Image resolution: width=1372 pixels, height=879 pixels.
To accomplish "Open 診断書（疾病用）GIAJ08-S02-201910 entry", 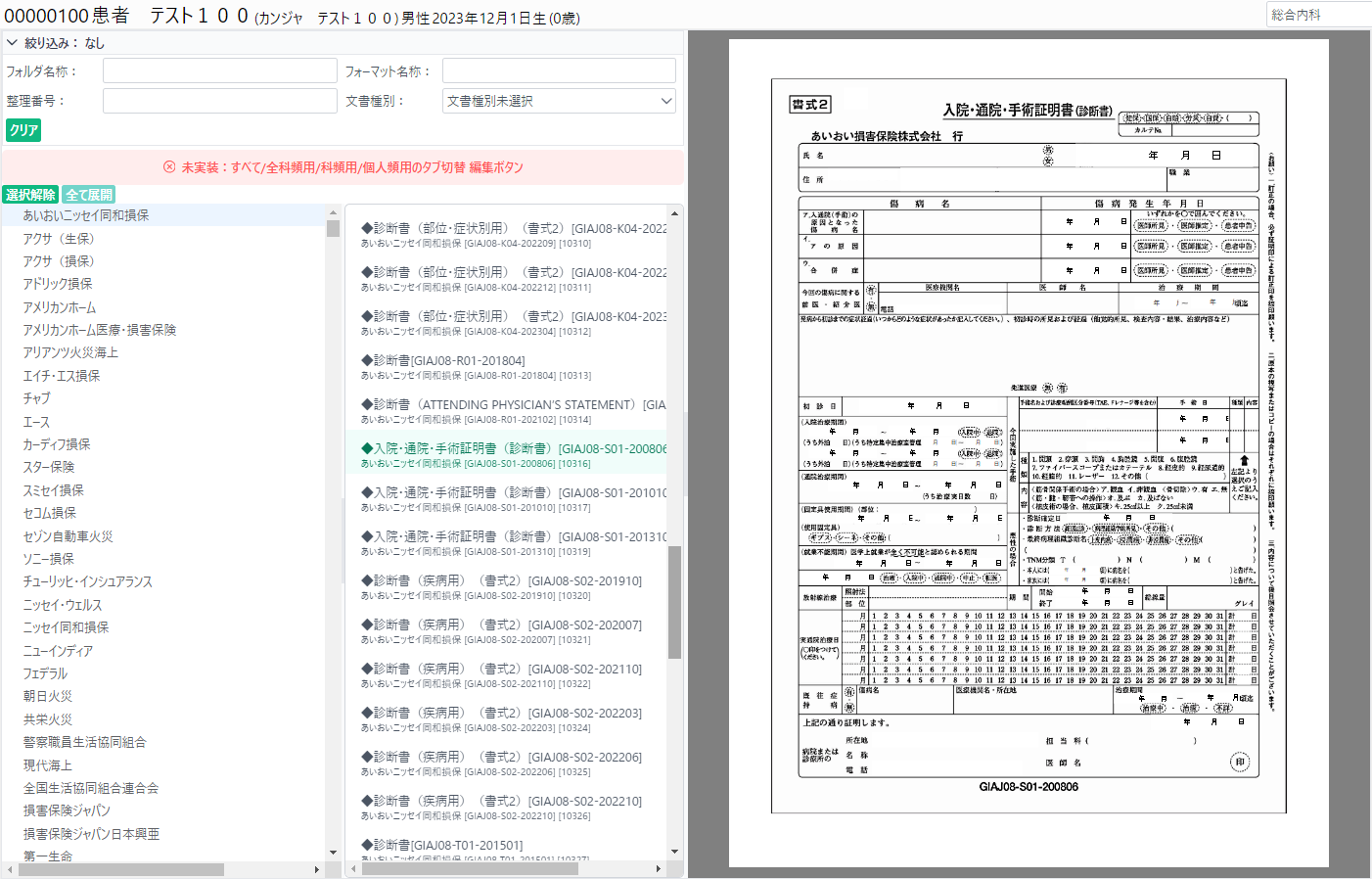I will click(x=507, y=587).
